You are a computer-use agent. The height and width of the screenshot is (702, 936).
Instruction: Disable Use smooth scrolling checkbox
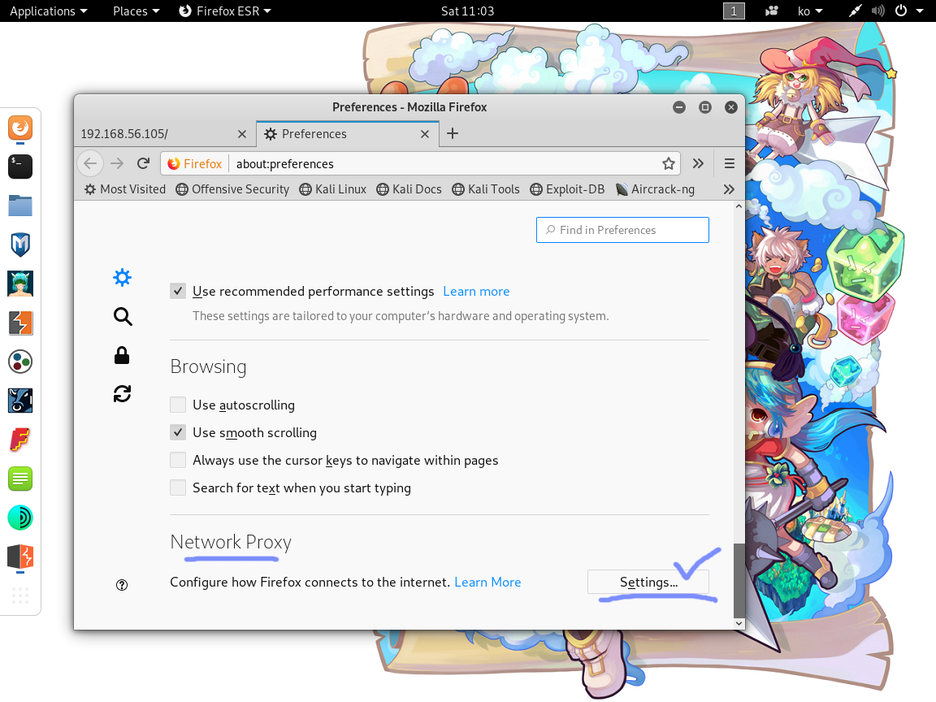178,432
